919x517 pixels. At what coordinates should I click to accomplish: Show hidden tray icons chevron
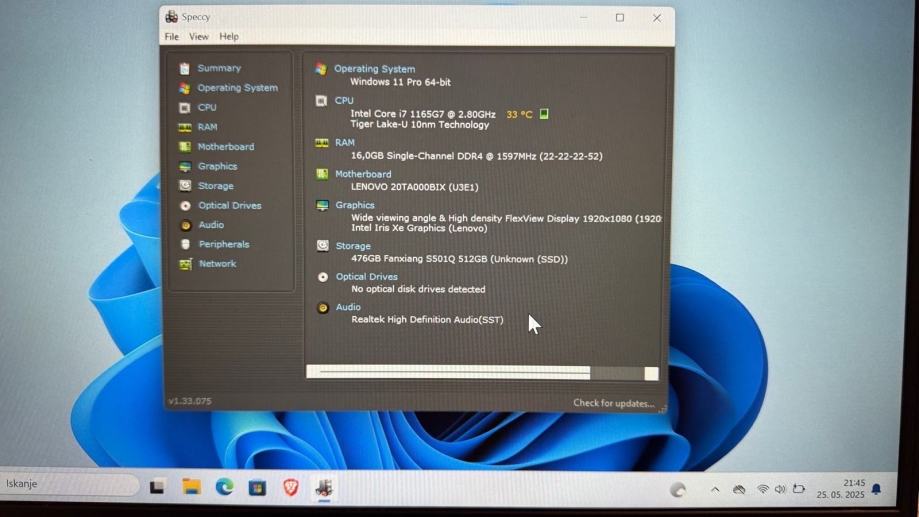[x=715, y=489]
